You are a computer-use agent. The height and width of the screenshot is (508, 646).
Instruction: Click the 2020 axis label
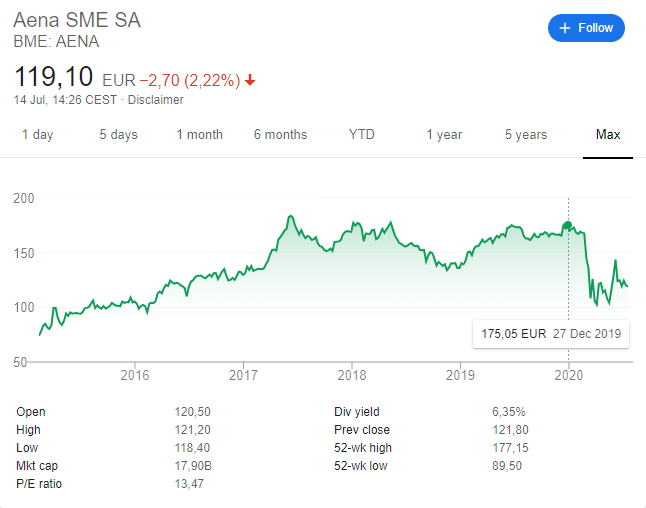pyautogui.click(x=569, y=375)
